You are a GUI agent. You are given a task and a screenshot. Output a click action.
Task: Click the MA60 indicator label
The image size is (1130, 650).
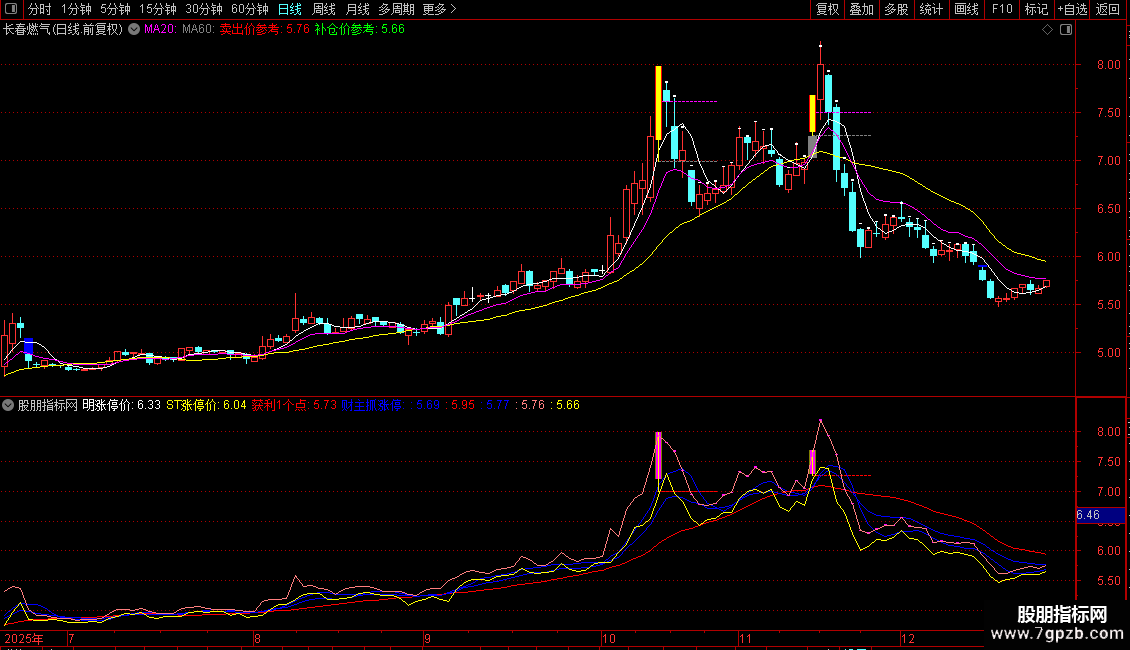click(198, 30)
